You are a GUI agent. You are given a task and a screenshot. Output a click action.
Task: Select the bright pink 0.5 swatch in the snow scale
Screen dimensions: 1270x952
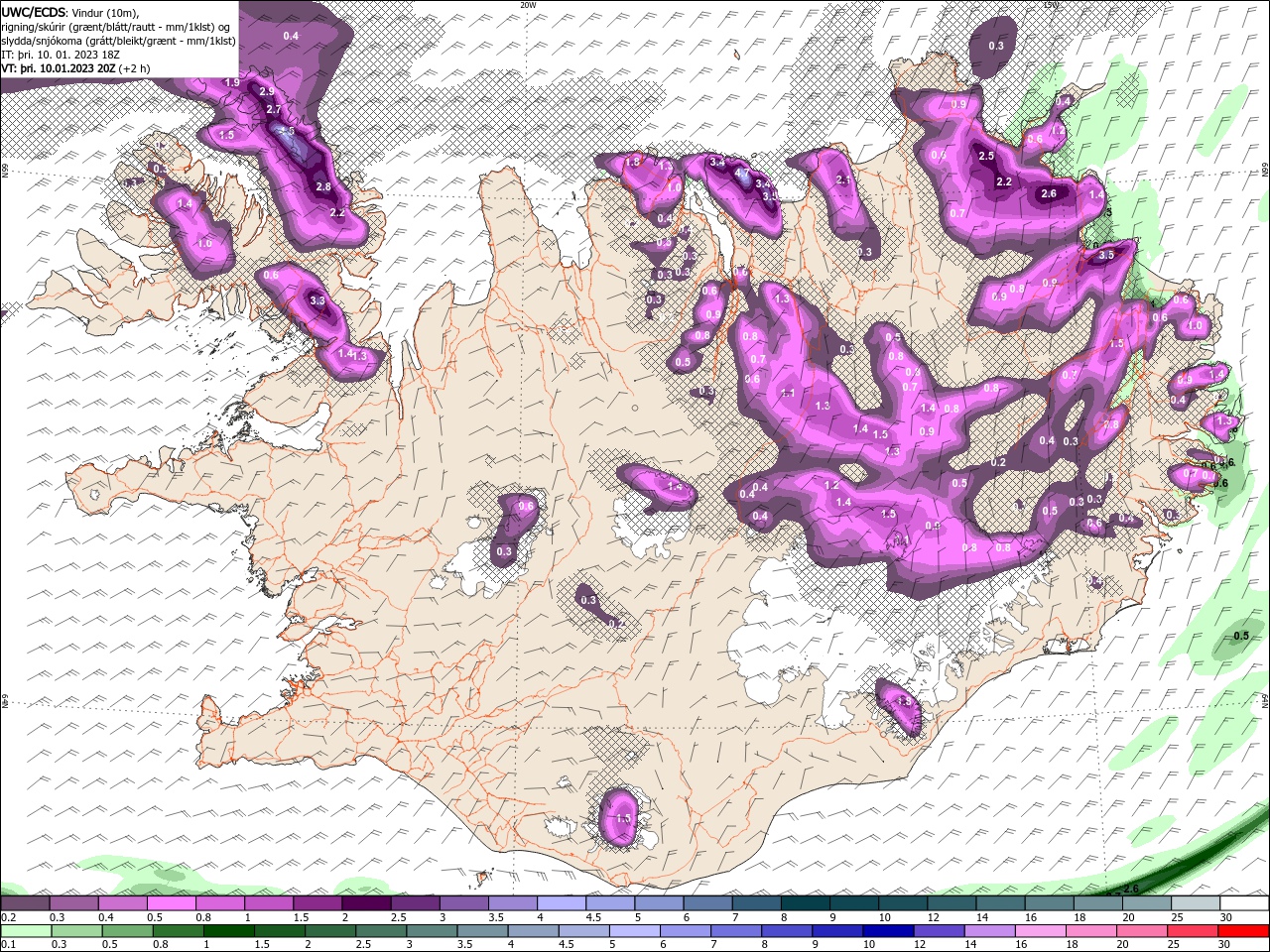[171, 903]
